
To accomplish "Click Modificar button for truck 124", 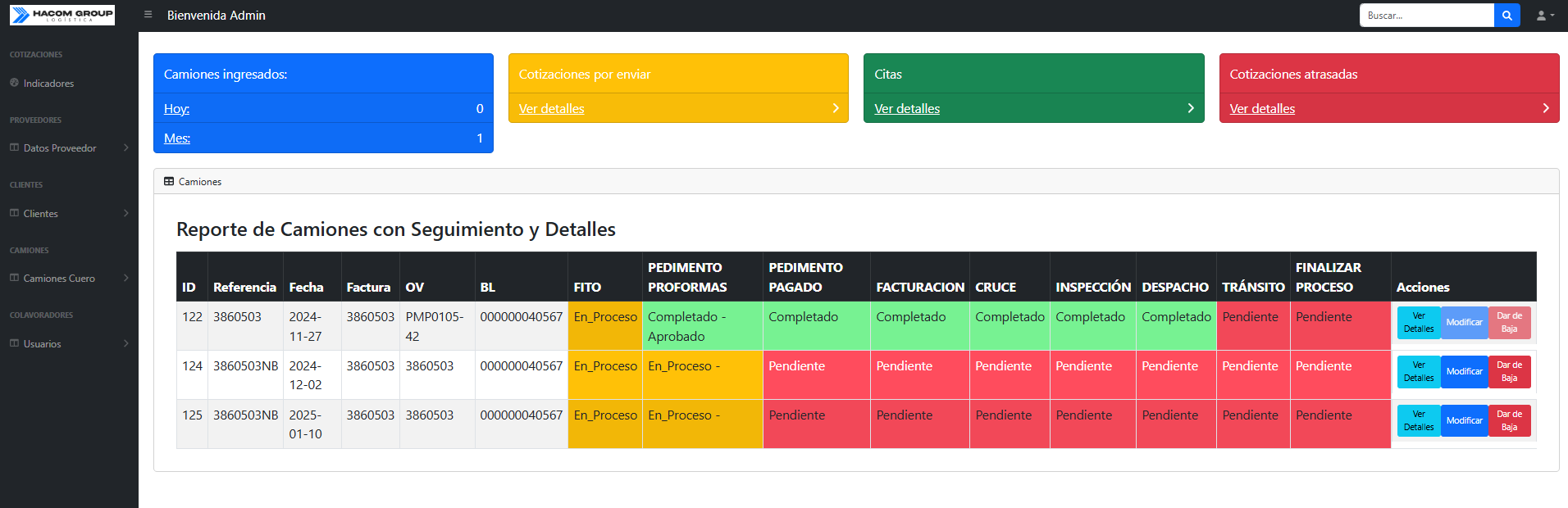I will pos(1464,372).
